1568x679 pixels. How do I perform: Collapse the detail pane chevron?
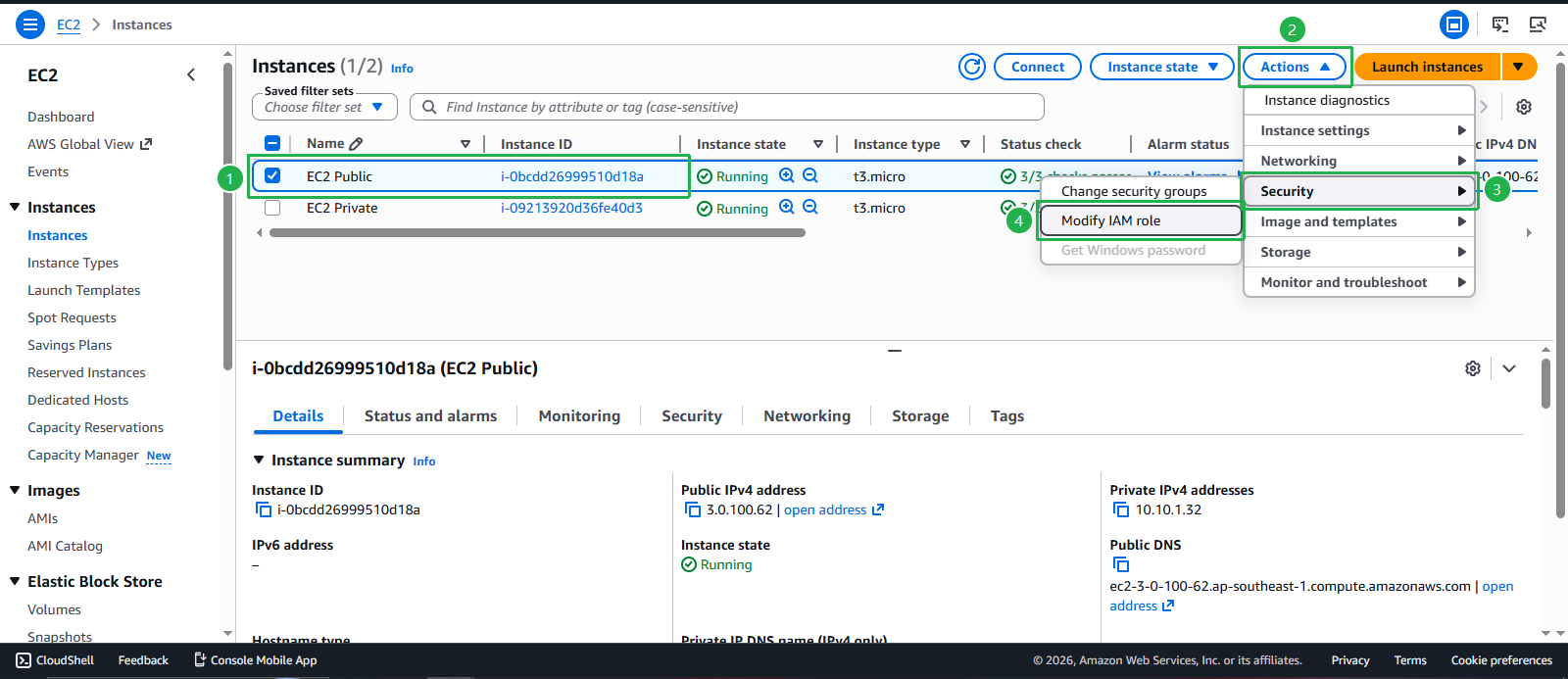tap(1509, 368)
